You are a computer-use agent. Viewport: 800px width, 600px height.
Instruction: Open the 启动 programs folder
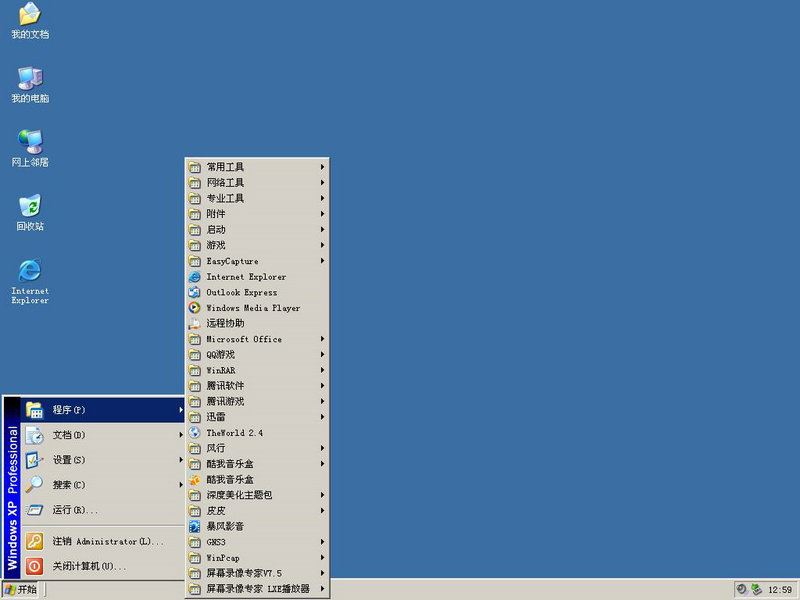(257, 230)
